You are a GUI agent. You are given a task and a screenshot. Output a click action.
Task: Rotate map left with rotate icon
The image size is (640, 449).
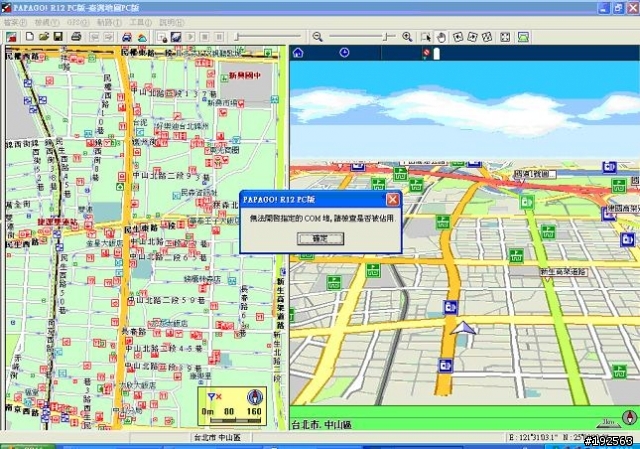458,37
